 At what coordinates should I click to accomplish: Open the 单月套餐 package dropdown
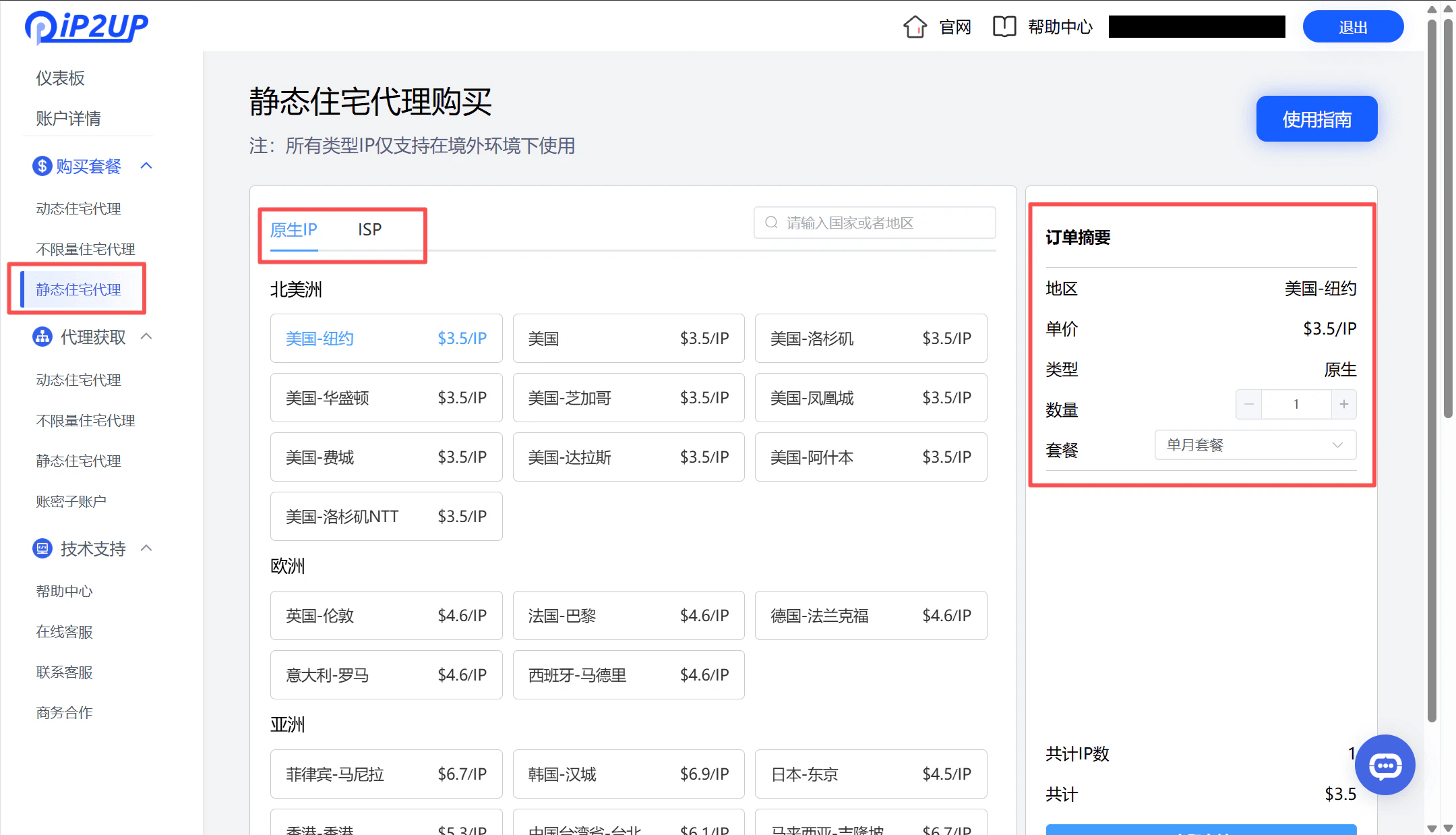click(1254, 444)
